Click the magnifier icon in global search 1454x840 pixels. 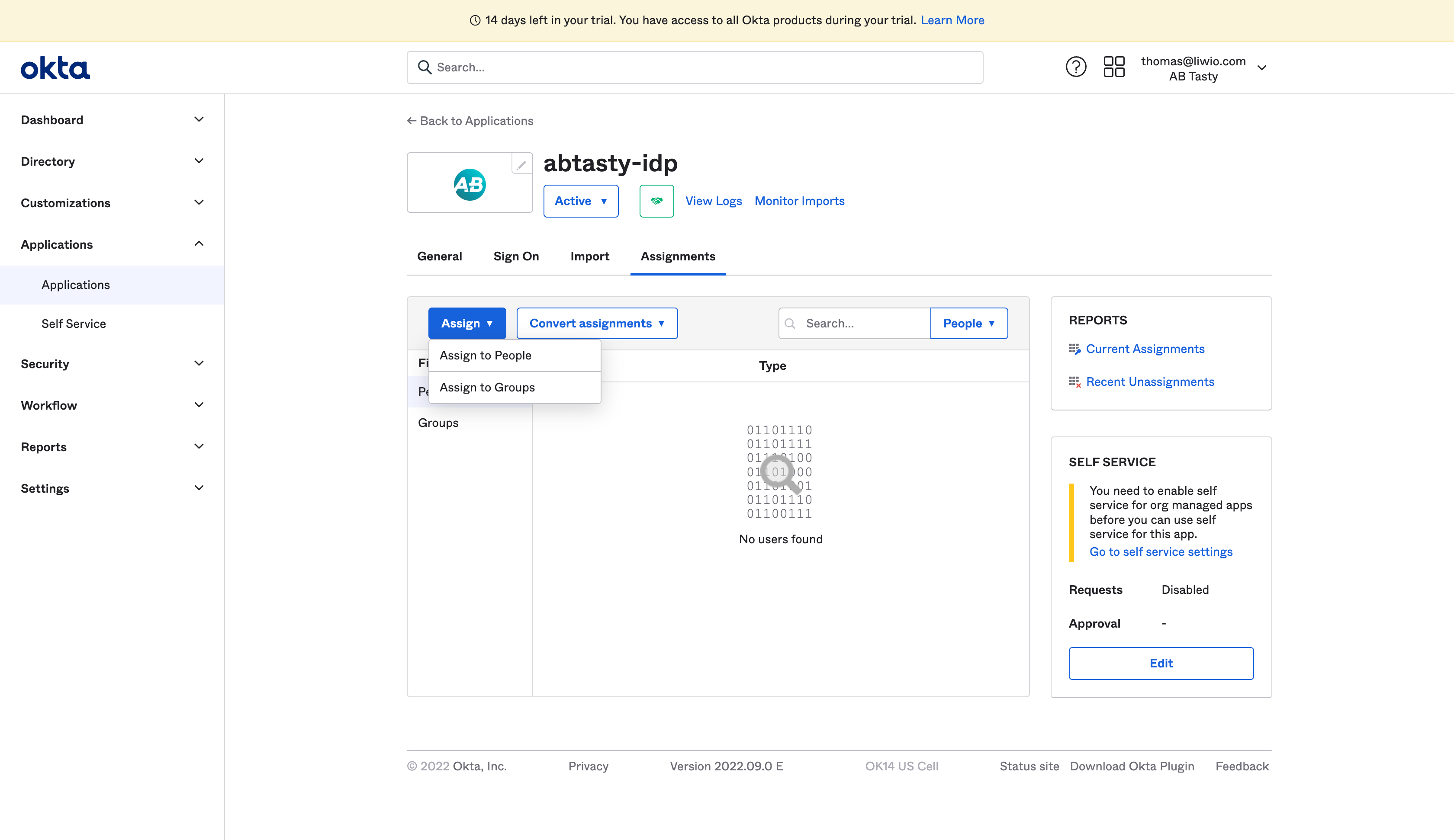tap(425, 67)
